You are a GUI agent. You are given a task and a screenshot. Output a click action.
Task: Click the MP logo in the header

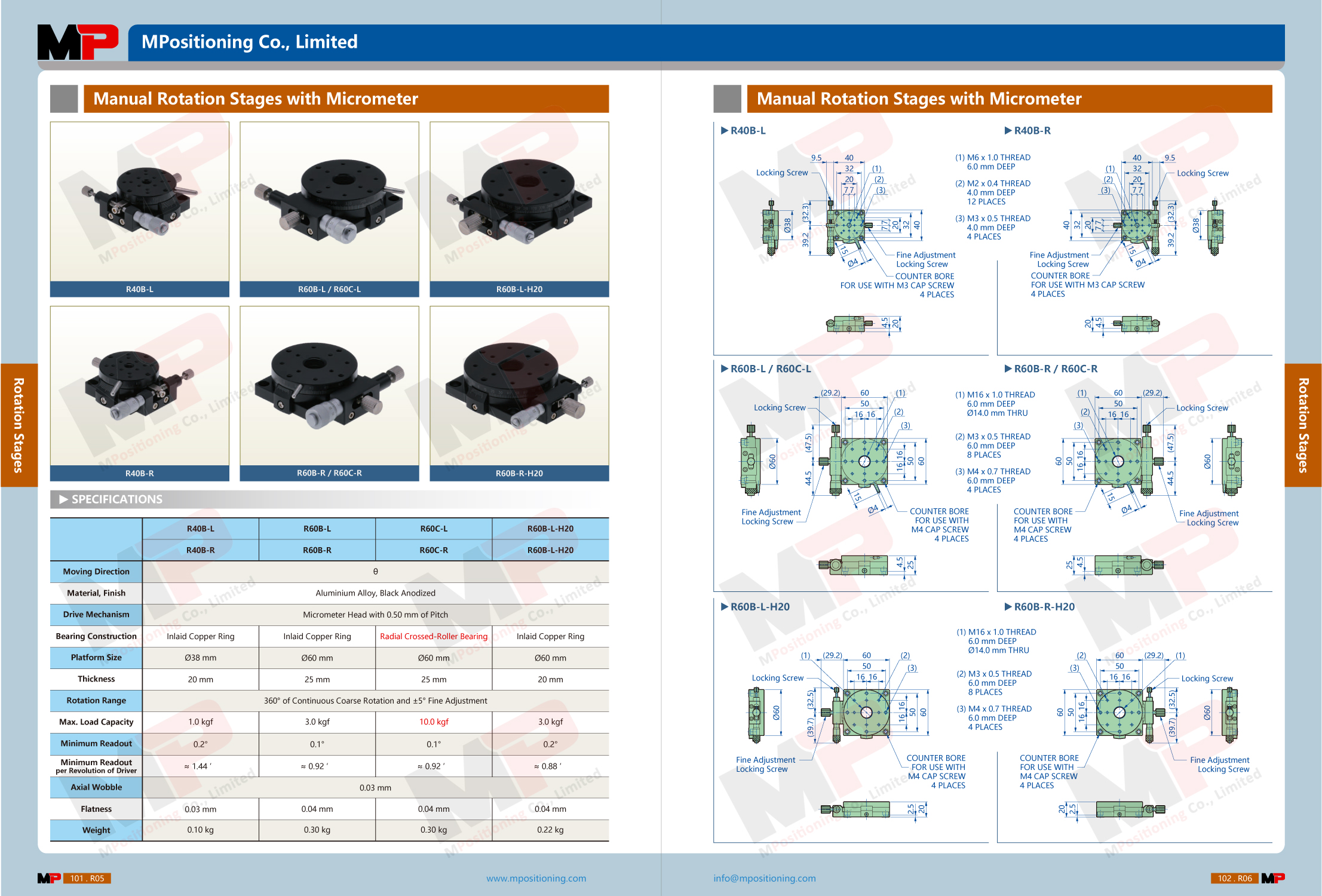coord(78,42)
